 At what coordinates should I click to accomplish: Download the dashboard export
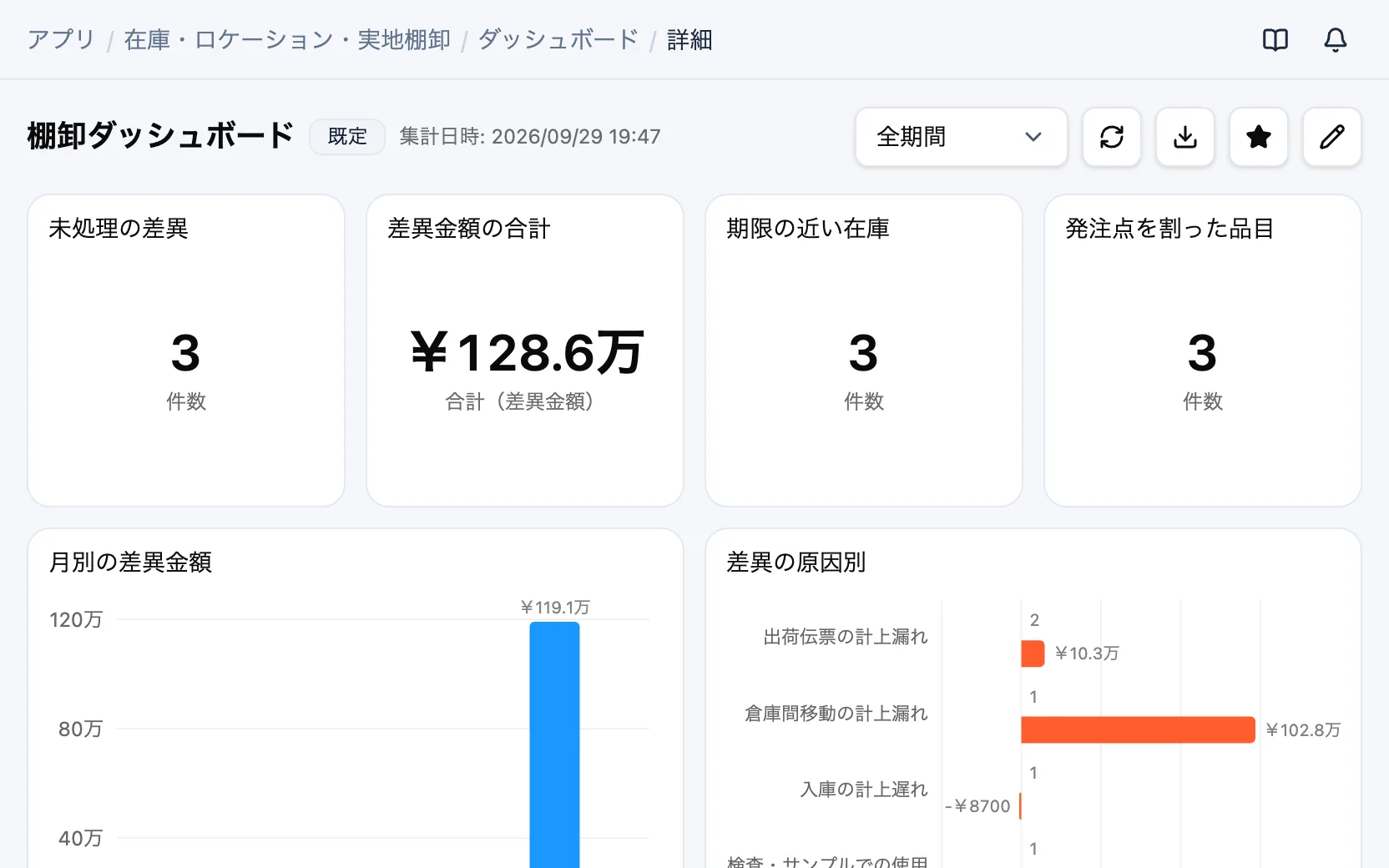[x=1185, y=137]
